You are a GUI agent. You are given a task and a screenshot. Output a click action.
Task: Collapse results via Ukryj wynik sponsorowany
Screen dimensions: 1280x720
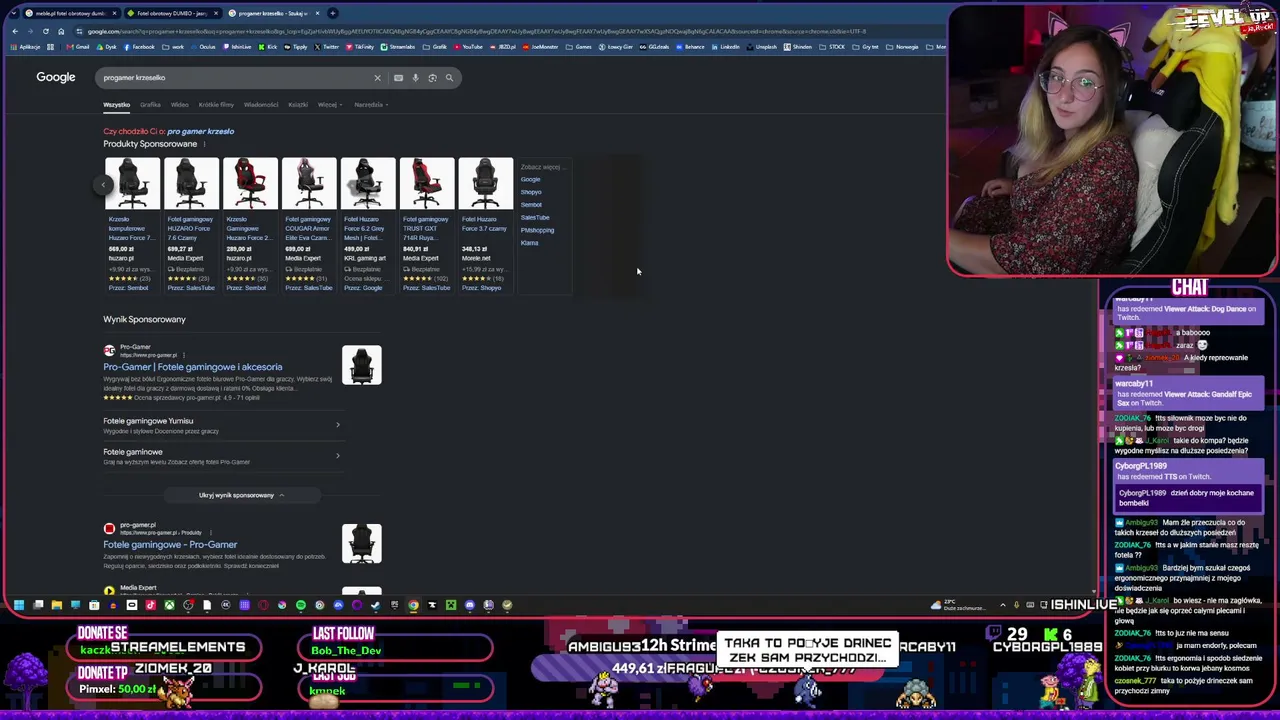tap(241, 495)
